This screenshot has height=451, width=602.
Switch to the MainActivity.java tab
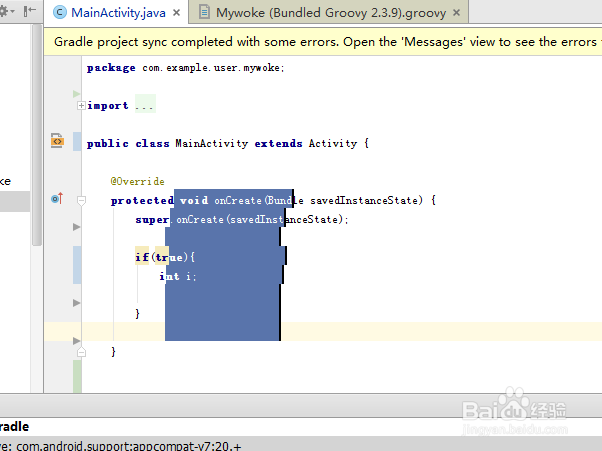(x=116, y=13)
